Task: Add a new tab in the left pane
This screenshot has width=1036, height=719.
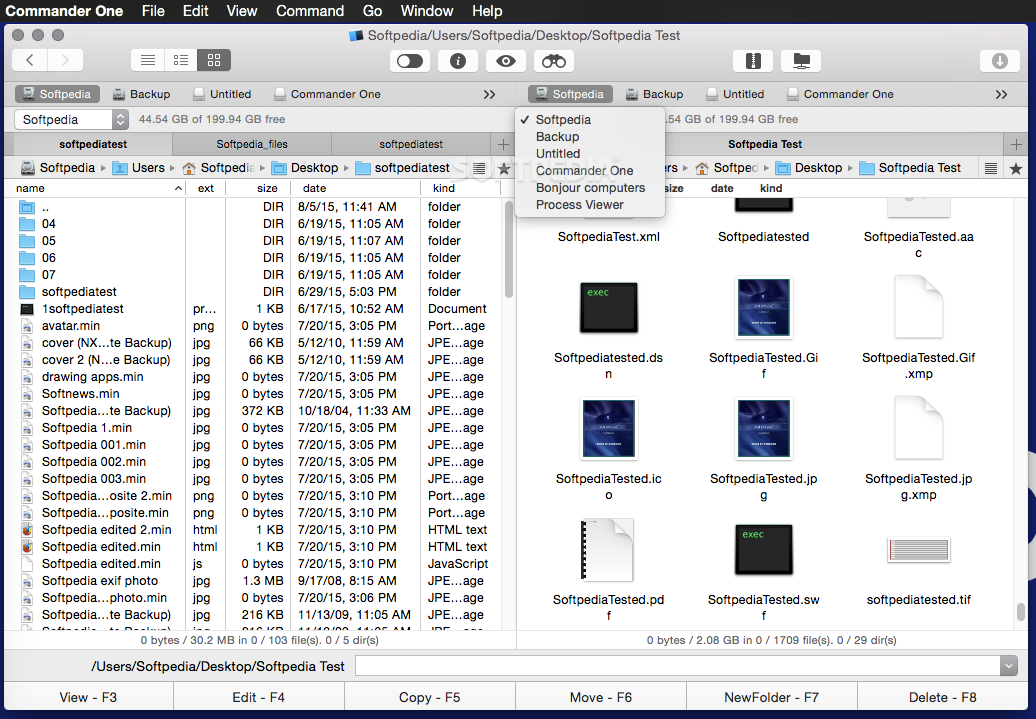Action: [x=503, y=144]
